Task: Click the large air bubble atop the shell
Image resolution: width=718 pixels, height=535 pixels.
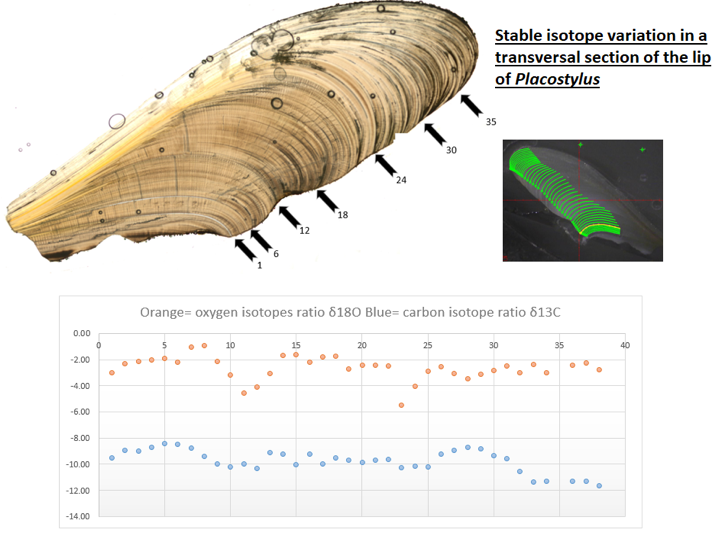Action: coord(281,40)
